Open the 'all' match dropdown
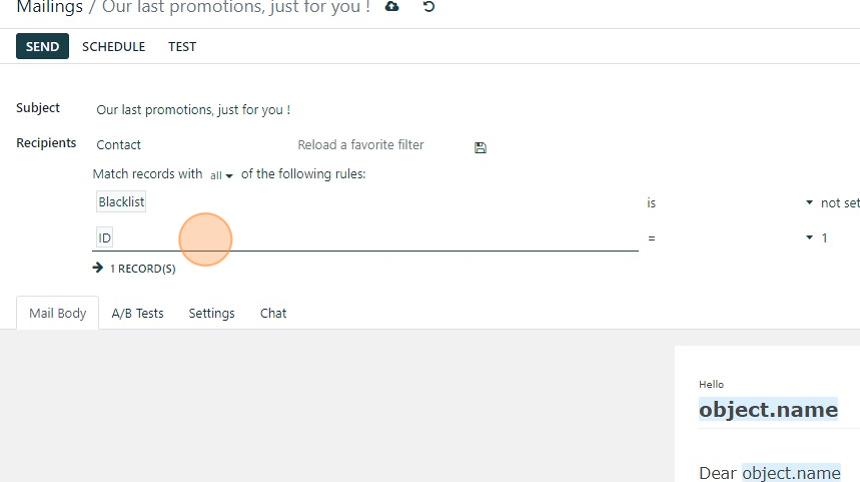This screenshot has height=482, width=860. (x=221, y=175)
